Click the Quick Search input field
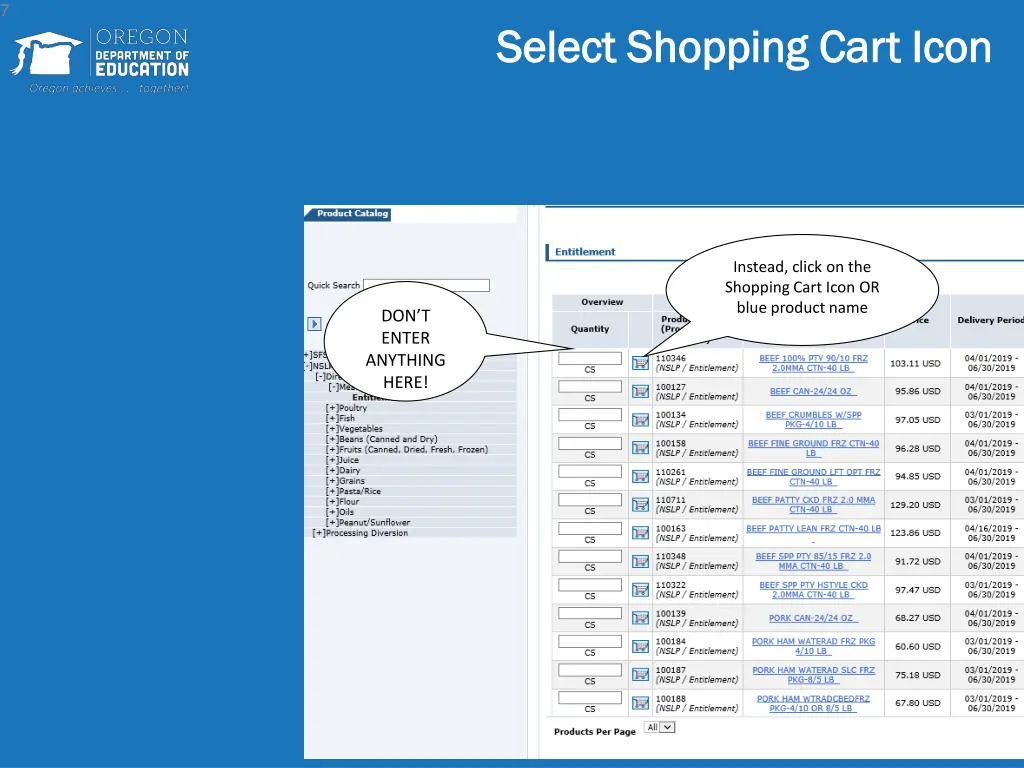Viewport: 1024px width, 768px height. tap(426, 285)
